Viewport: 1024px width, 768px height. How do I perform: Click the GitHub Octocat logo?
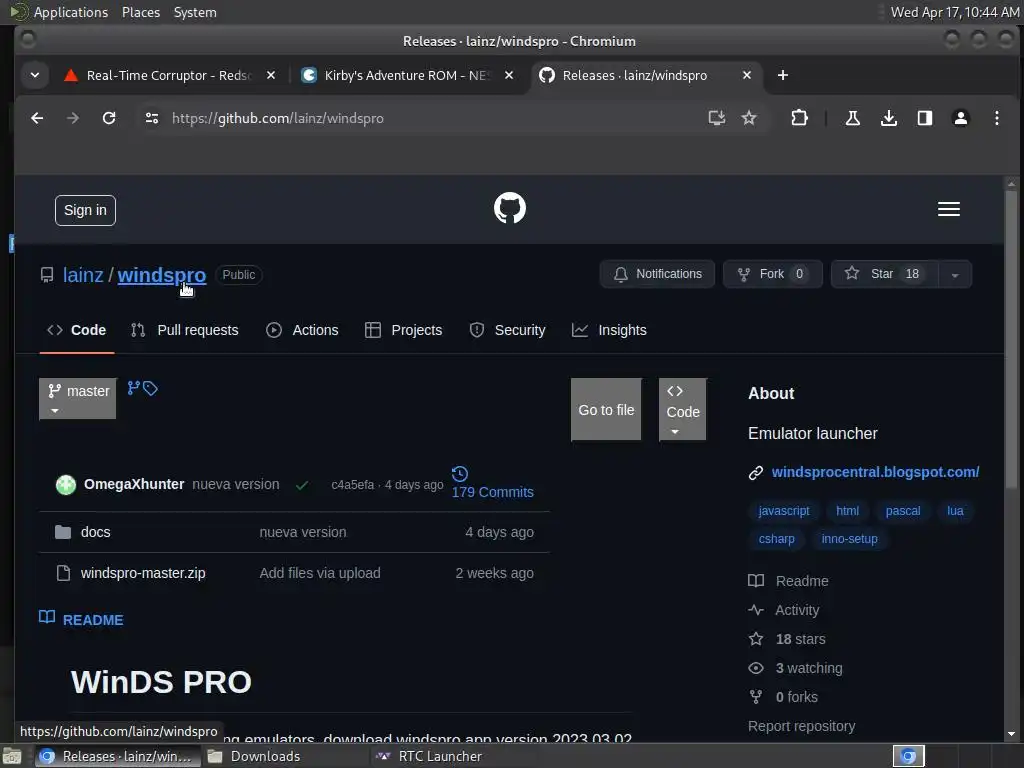tap(509, 208)
